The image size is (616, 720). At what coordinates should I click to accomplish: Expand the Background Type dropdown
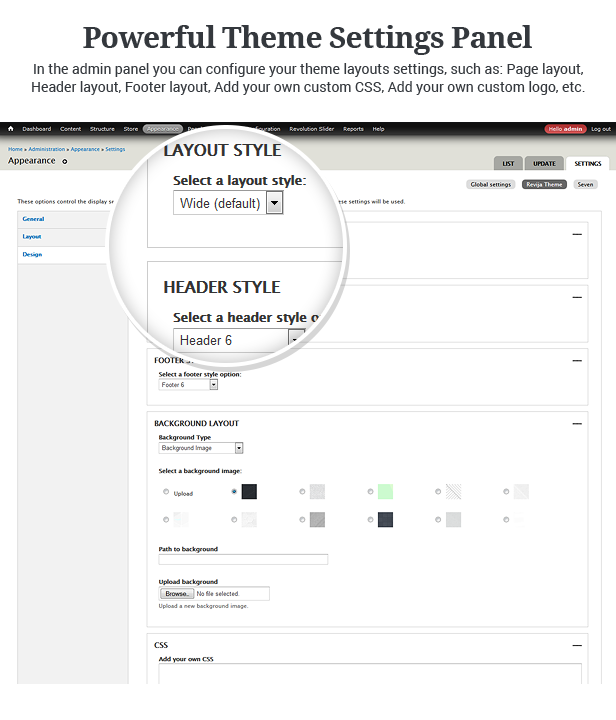pos(238,448)
